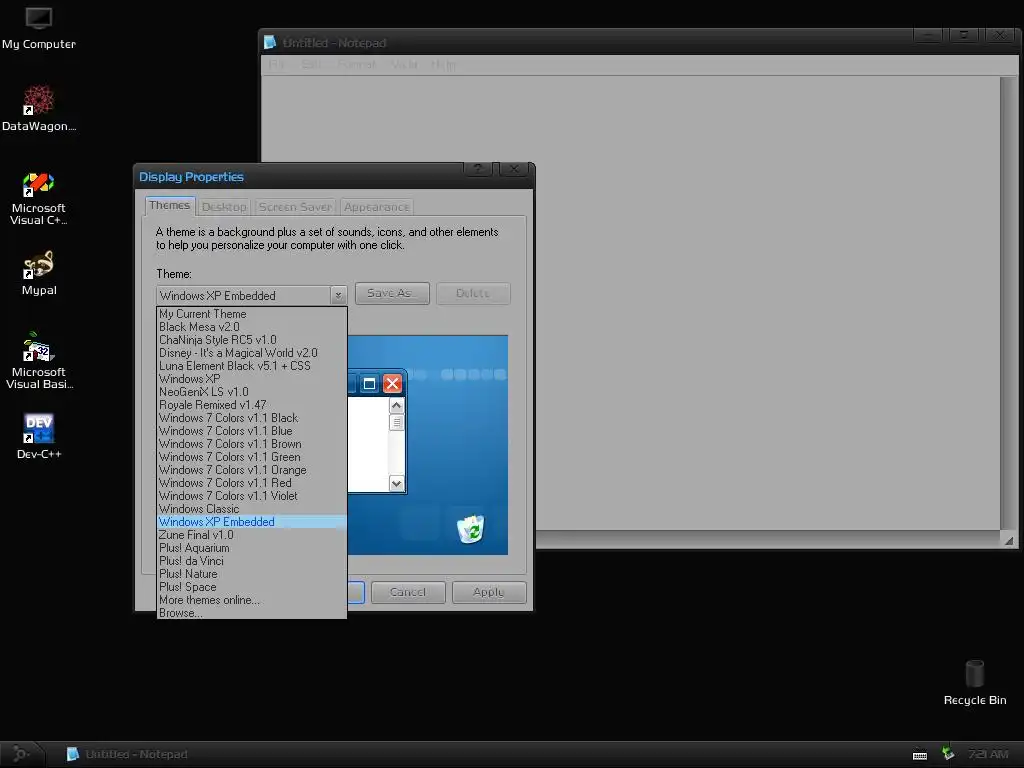This screenshot has height=768, width=1024.
Task: Pick Windows 7 Colors v1.1 Green
Action: pyautogui.click(x=251, y=457)
